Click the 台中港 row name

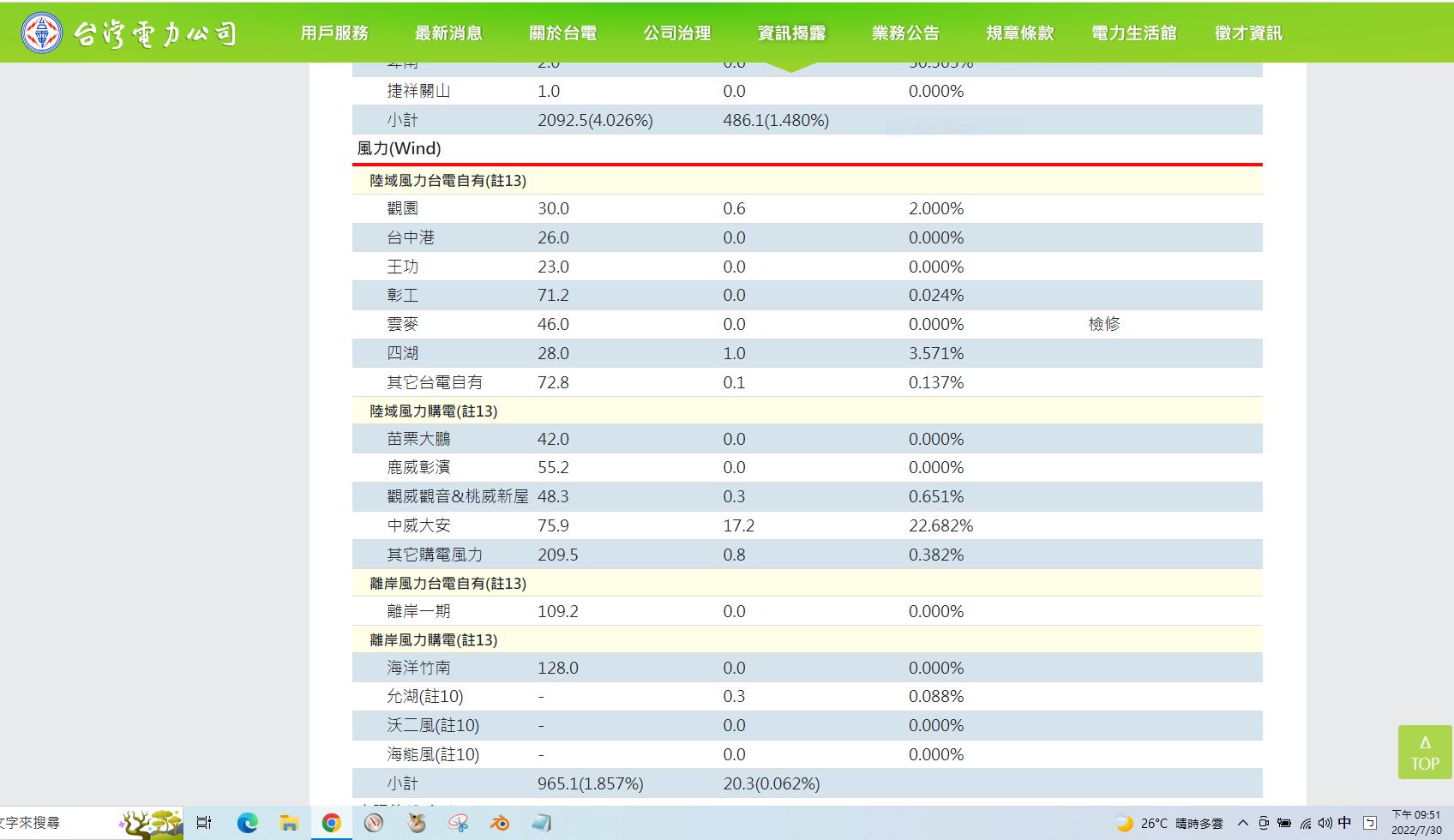411,237
